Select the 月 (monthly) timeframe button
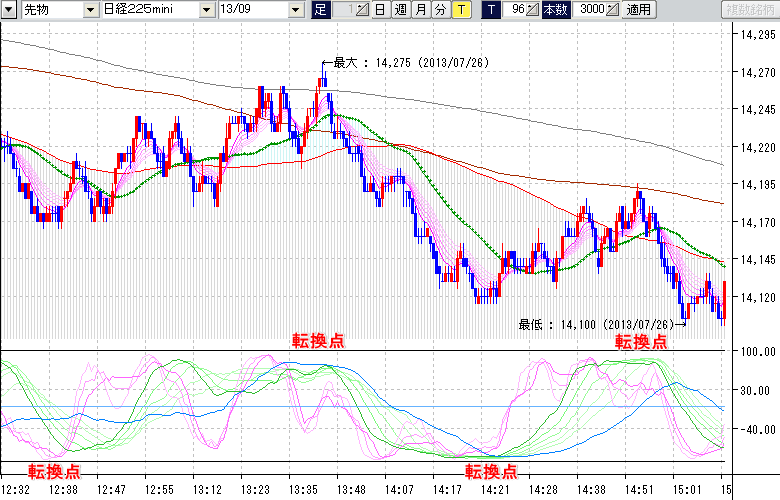 click(420, 10)
